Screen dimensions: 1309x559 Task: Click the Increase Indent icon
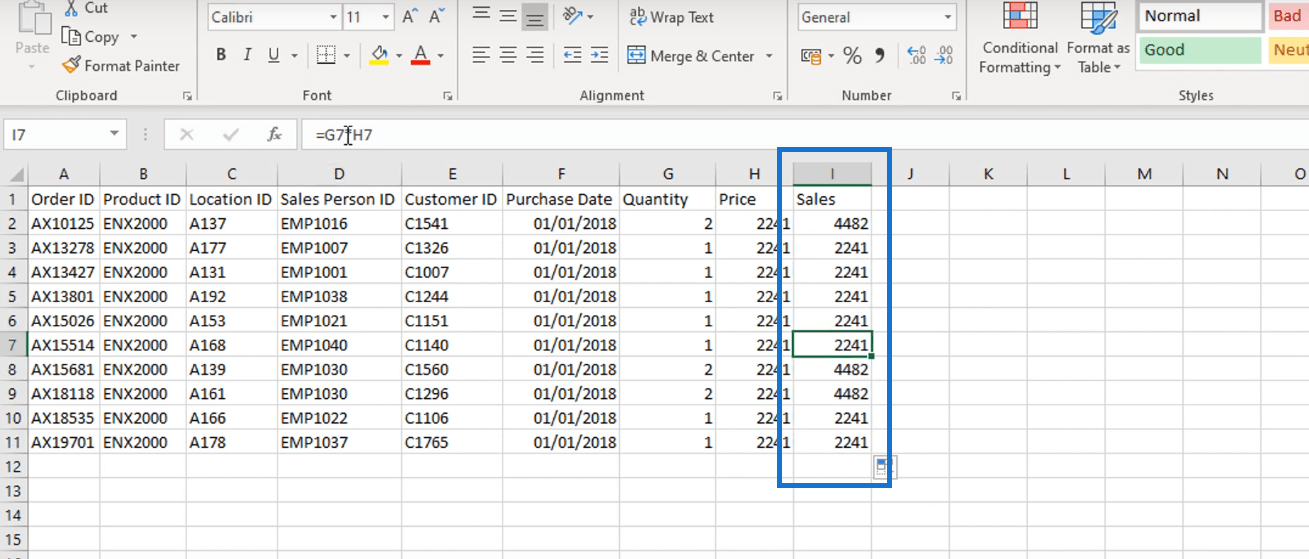click(x=599, y=55)
